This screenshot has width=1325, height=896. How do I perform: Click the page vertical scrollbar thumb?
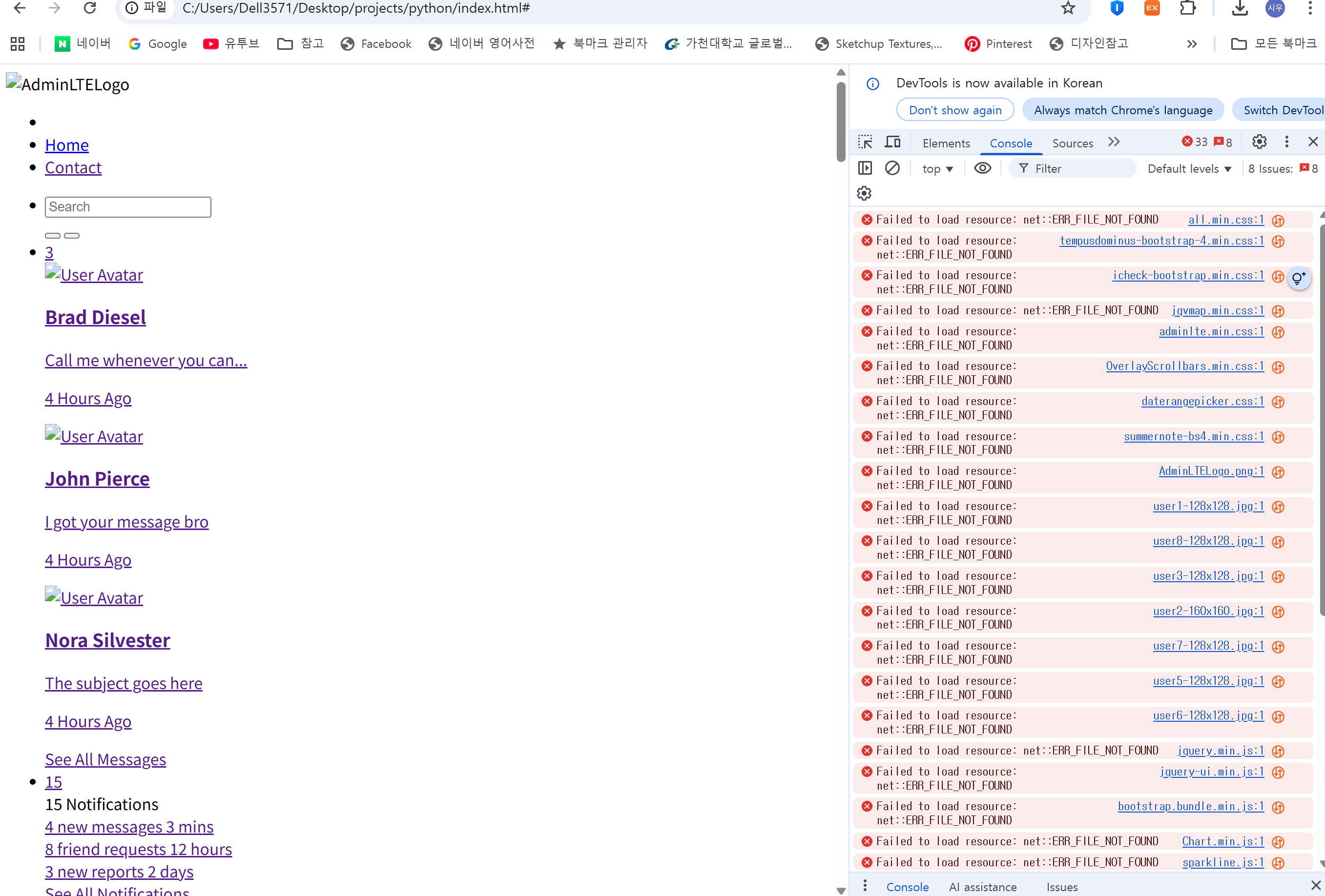[x=840, y=121]
